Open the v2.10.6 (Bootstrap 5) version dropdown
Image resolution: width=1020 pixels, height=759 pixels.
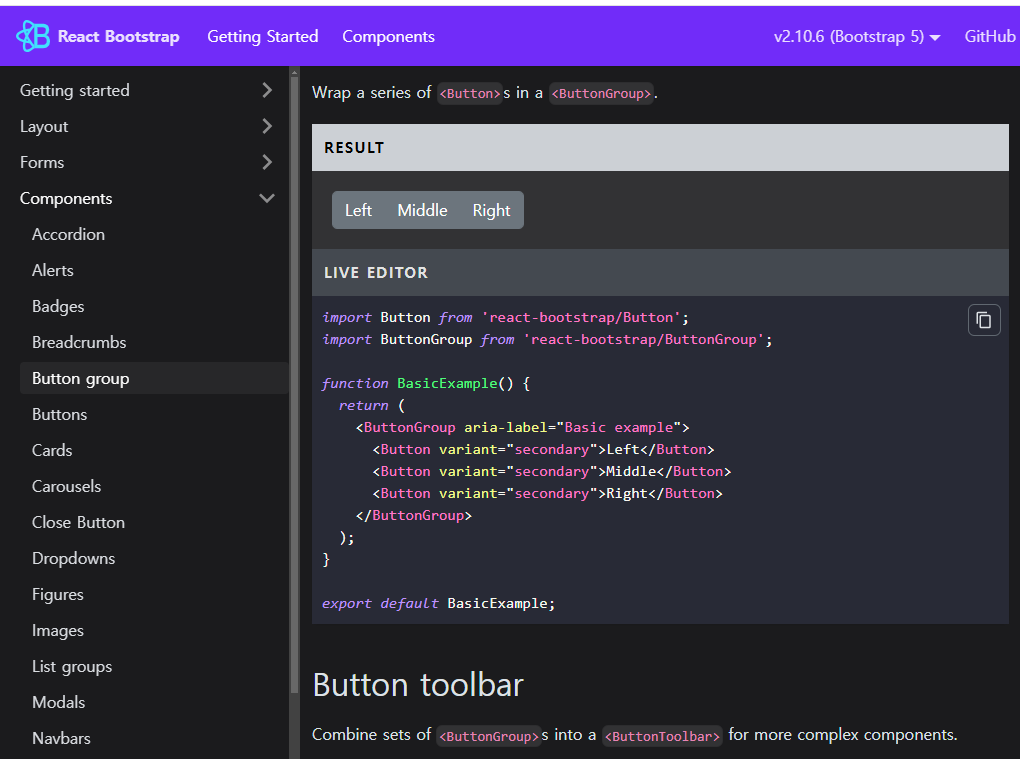857,36
